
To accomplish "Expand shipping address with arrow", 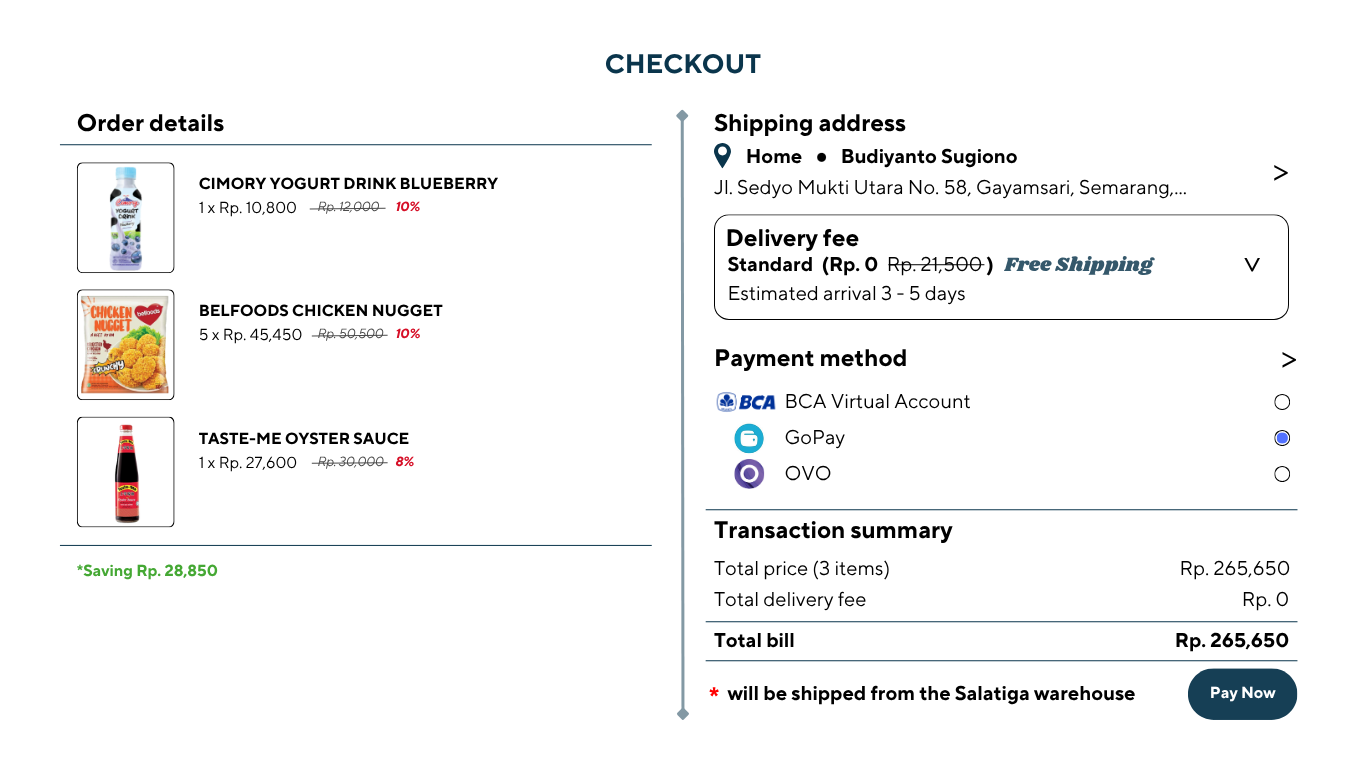I will [1280, 173].
